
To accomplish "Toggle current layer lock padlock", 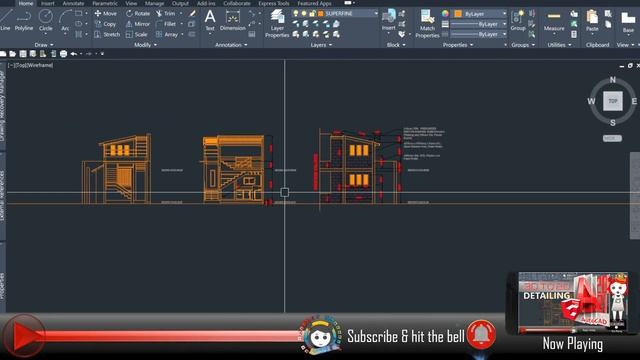I will coord(312,13).
